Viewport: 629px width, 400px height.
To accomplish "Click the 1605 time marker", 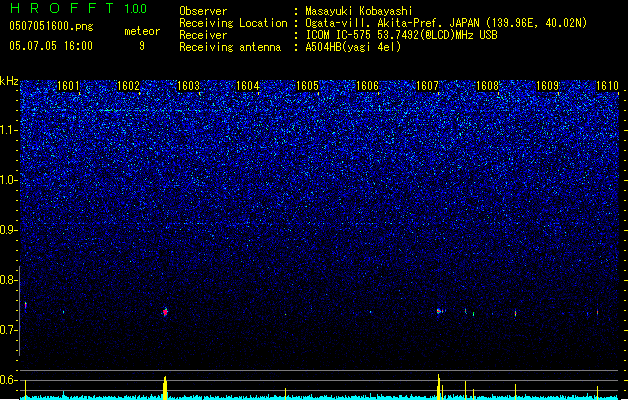I will point(308,86).
